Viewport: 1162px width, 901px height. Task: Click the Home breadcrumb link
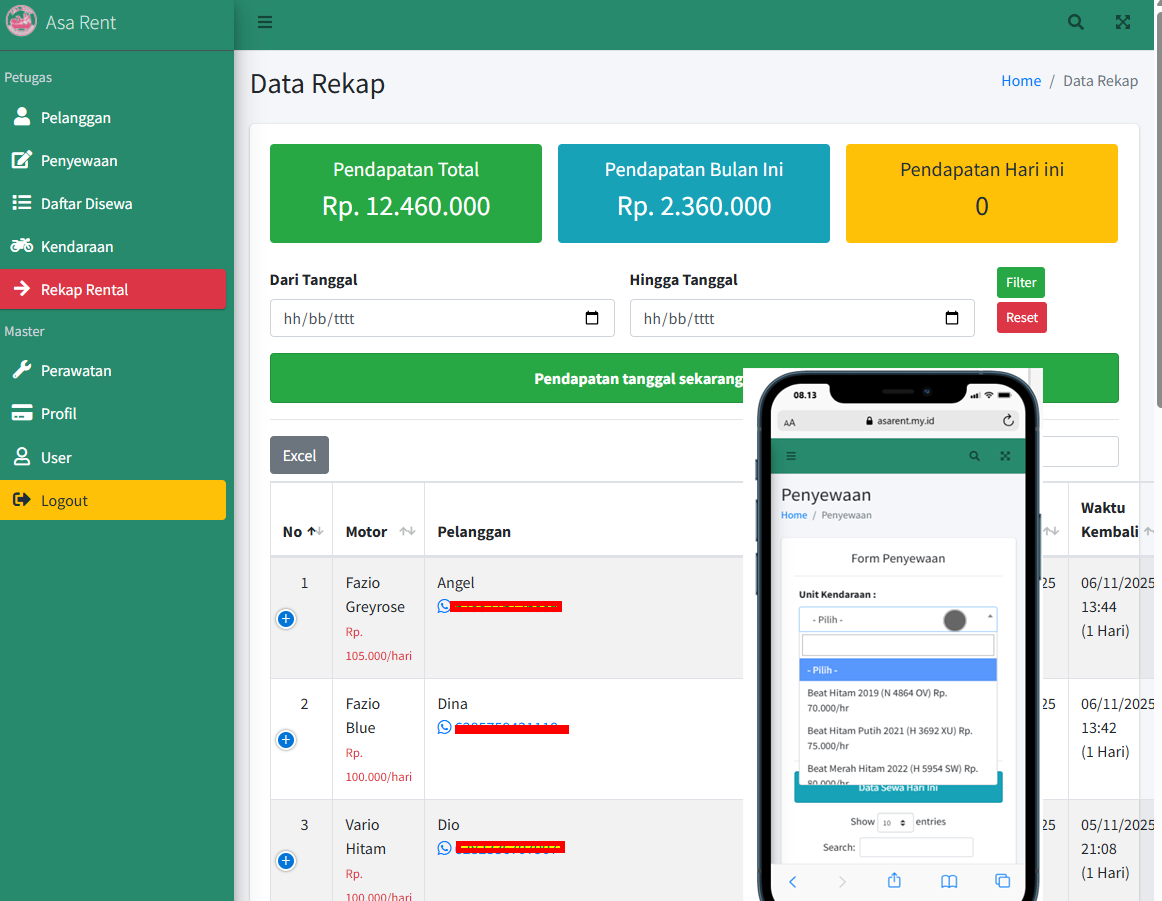(1021, 80)
